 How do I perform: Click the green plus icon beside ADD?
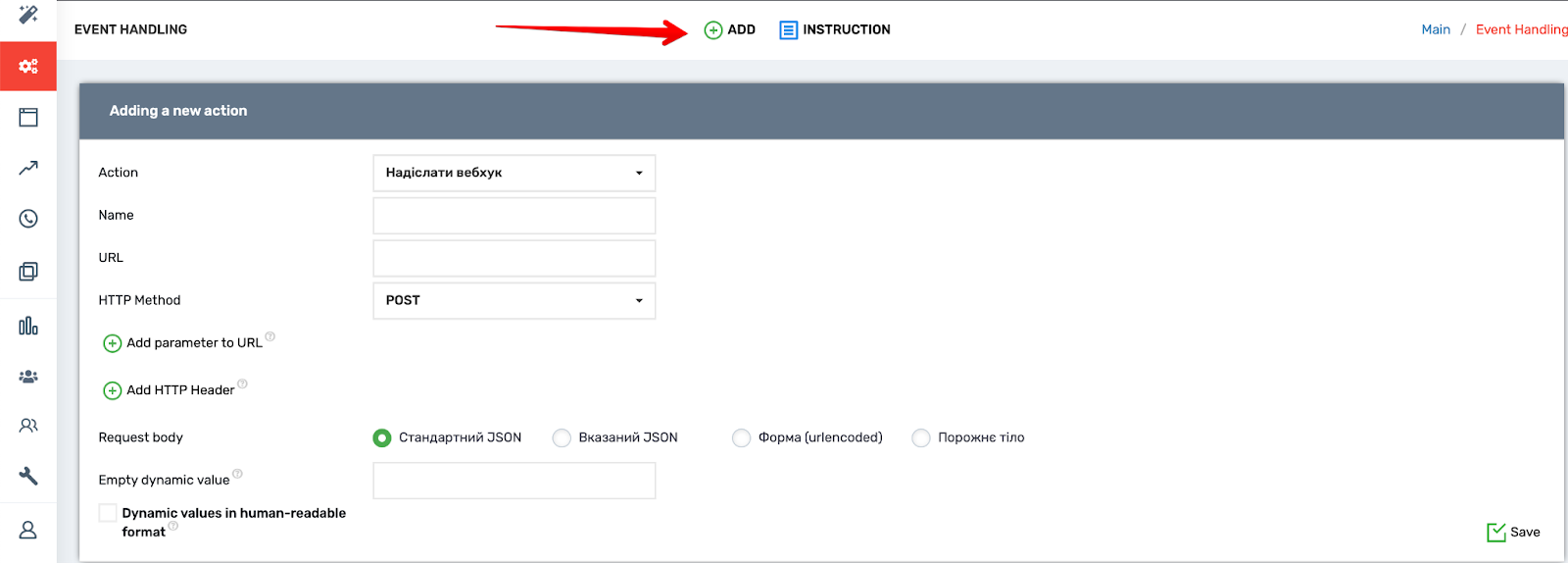[x=713, y=30]
